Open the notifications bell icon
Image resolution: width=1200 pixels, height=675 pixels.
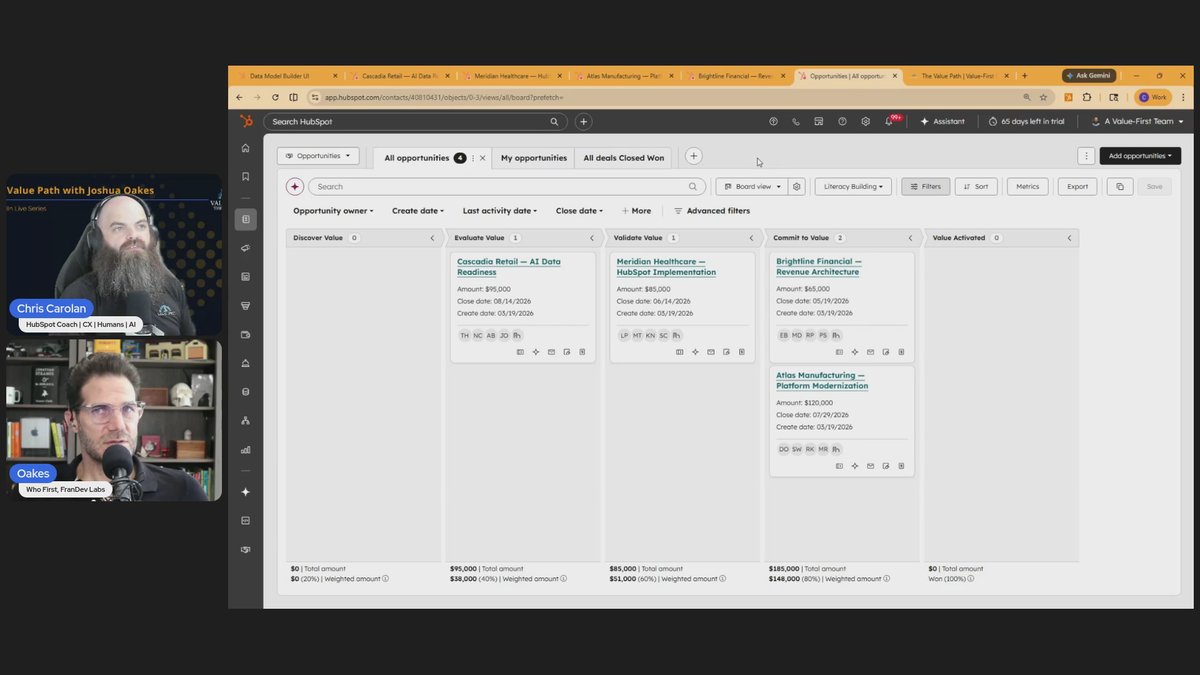888,121
